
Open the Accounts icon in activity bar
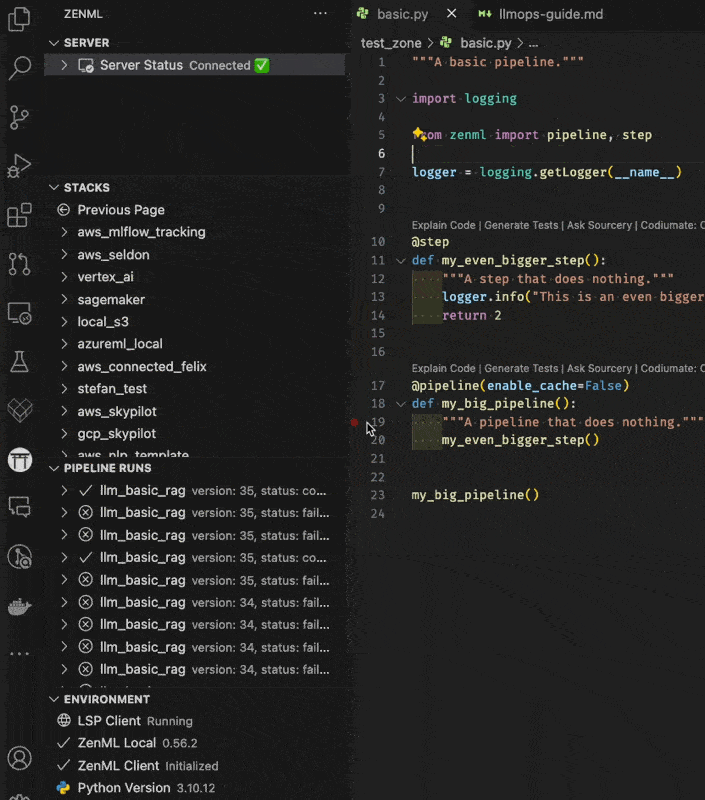pos(19,758)
